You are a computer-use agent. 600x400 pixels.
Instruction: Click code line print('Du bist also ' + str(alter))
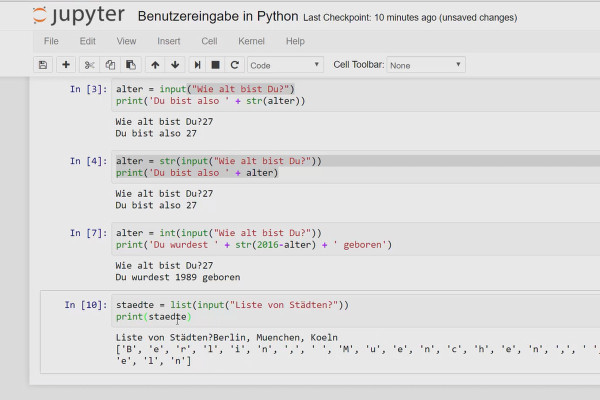(x=210, y=101)
